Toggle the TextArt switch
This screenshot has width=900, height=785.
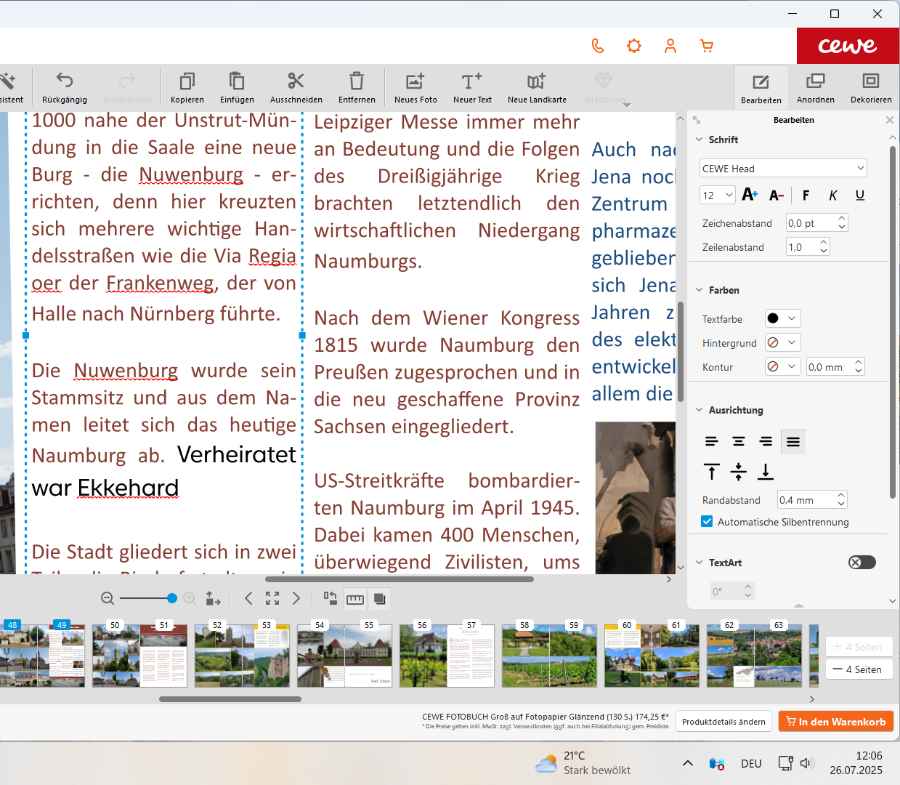[861, 563]
